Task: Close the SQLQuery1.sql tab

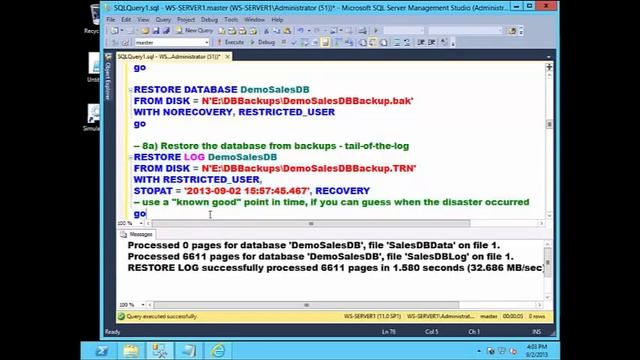Action: (x=227, y=57)
